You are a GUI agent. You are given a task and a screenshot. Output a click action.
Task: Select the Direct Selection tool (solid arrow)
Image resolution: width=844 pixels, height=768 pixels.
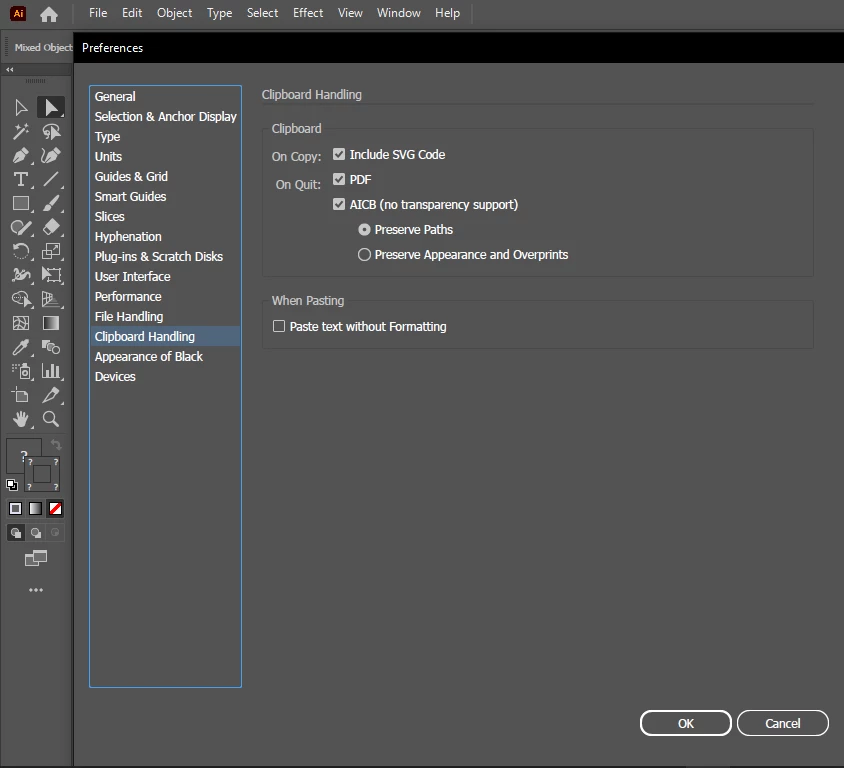(51, 108)
